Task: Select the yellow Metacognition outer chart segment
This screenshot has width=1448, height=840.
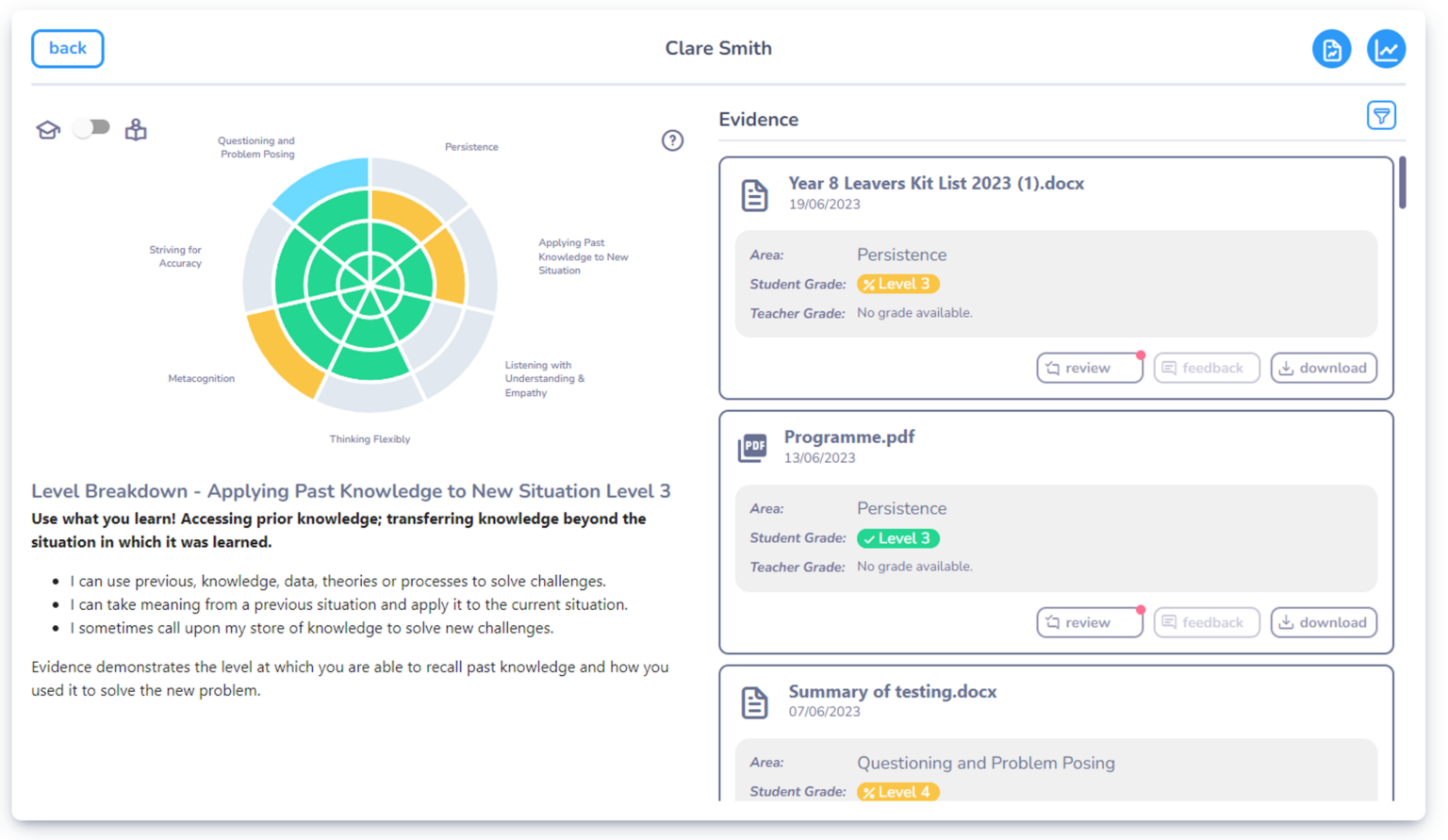Action: pyautogui.click(x=283, y=354)
